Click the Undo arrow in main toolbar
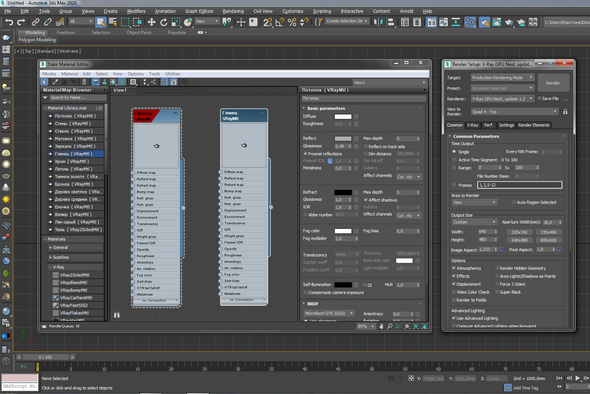 9,23
